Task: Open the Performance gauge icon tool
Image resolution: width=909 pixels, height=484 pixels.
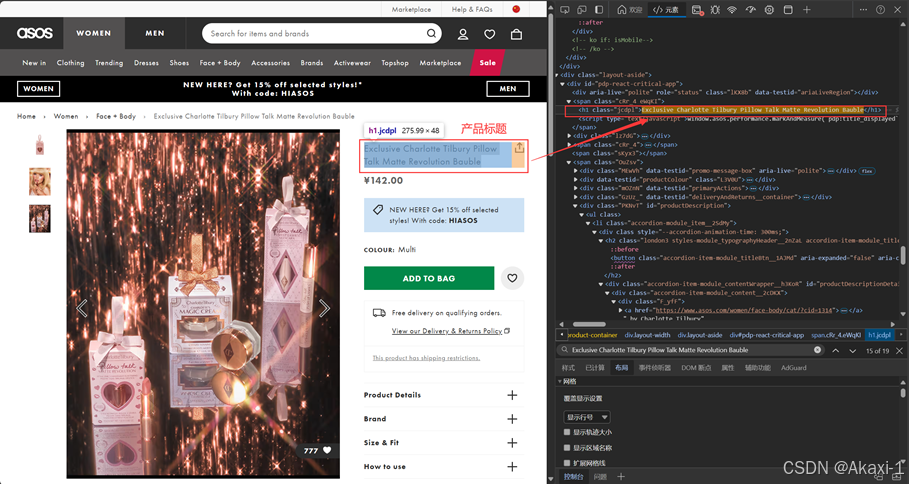Action: [x=751, y=9]
